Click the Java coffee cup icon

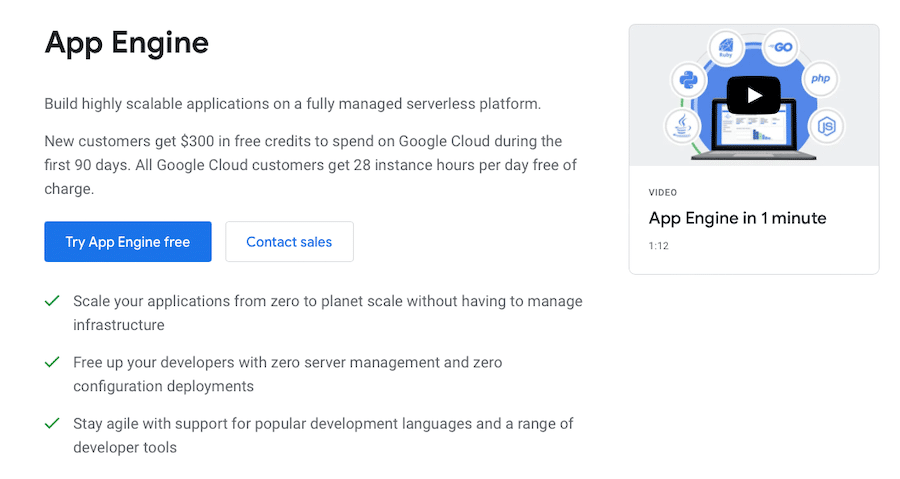(x=681, y=126)
